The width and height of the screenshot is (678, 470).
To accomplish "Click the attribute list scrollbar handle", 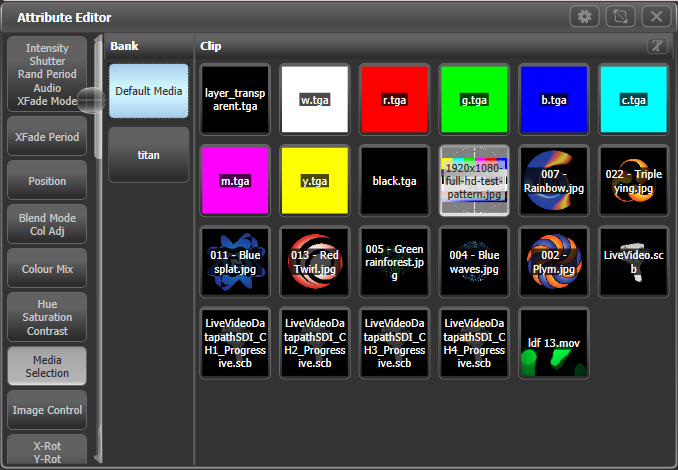I will point(91,100).
